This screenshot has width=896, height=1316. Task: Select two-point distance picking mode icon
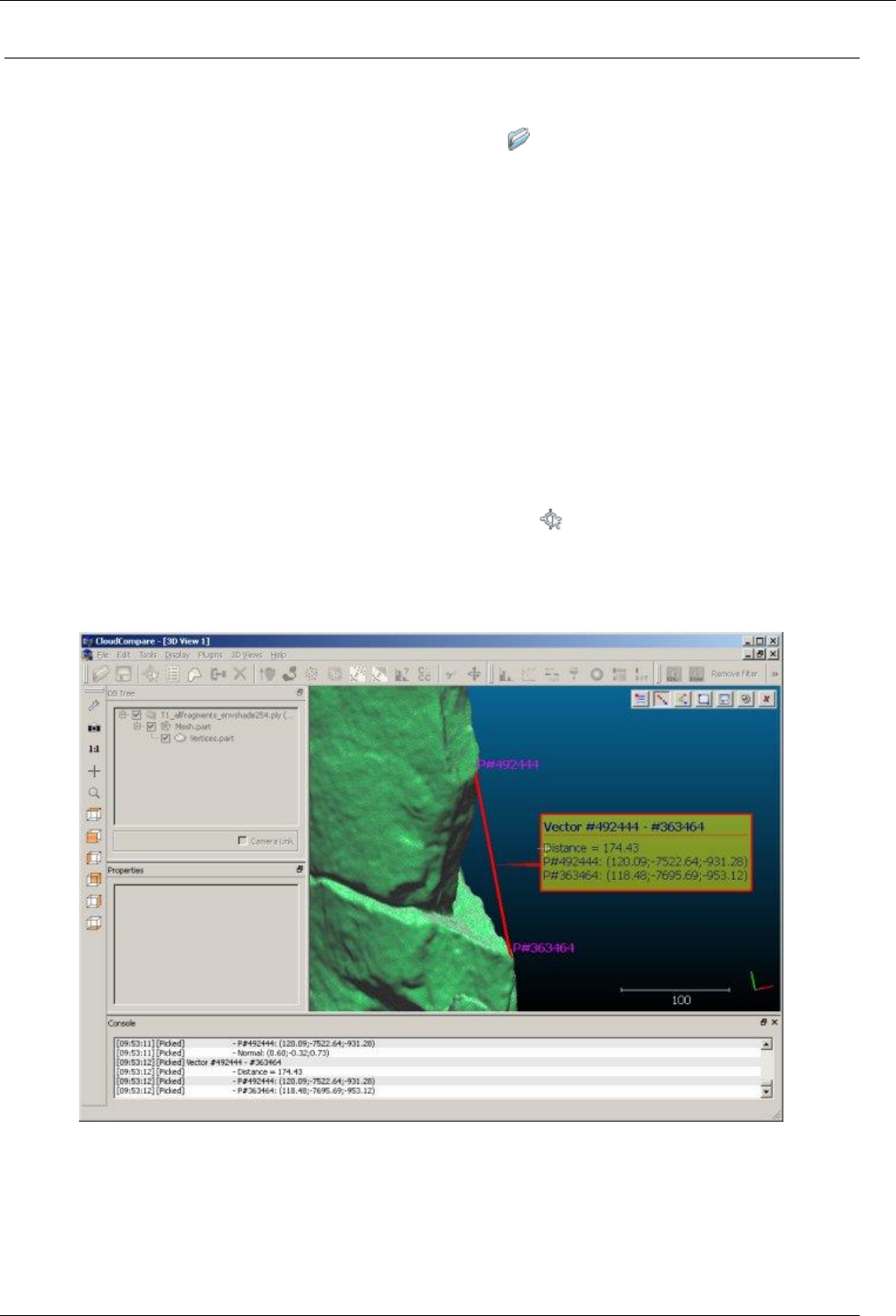pyautogui.click(x=661, y=699)
